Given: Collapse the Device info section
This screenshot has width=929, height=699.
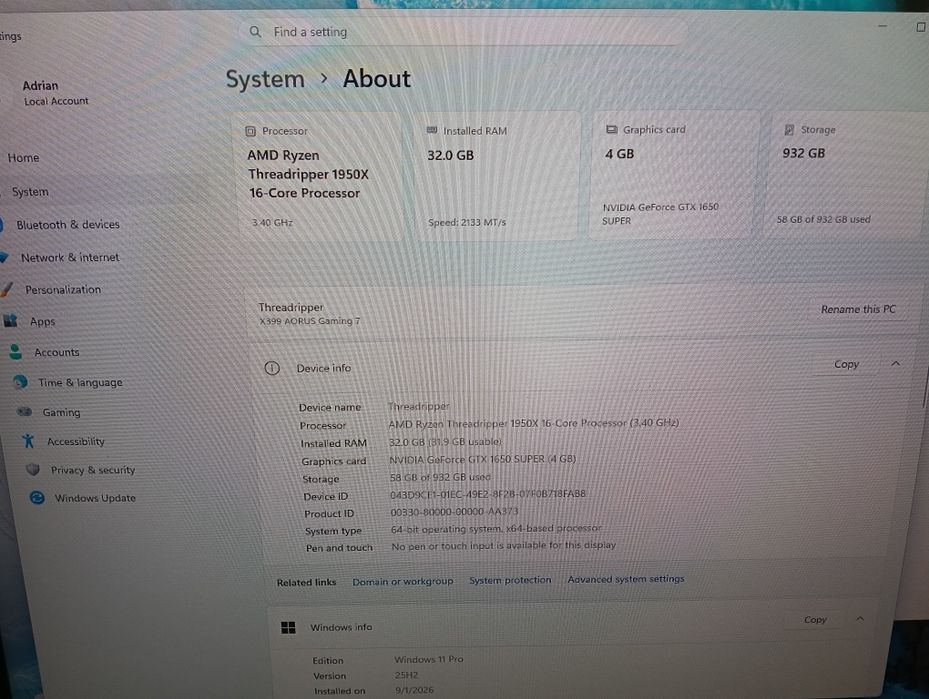Looking at the screenshot, I should [896, 364].
